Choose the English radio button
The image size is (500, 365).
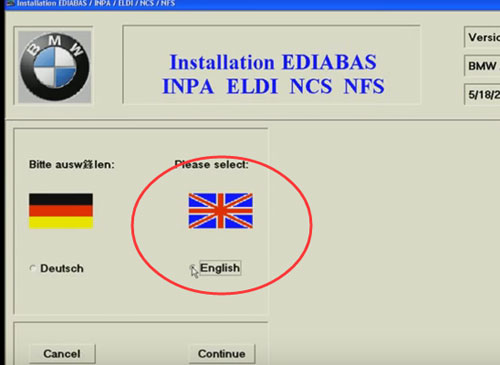tap(192, 268)
